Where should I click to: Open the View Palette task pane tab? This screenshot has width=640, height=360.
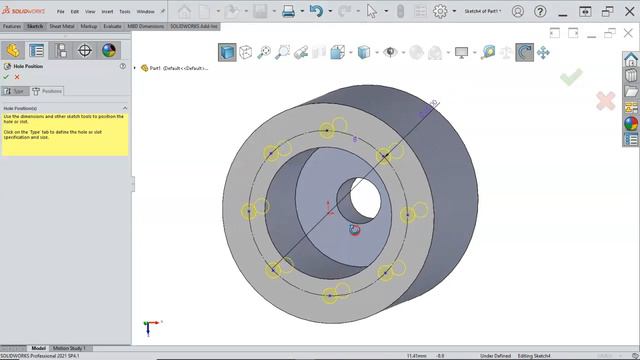click(631, 107)
